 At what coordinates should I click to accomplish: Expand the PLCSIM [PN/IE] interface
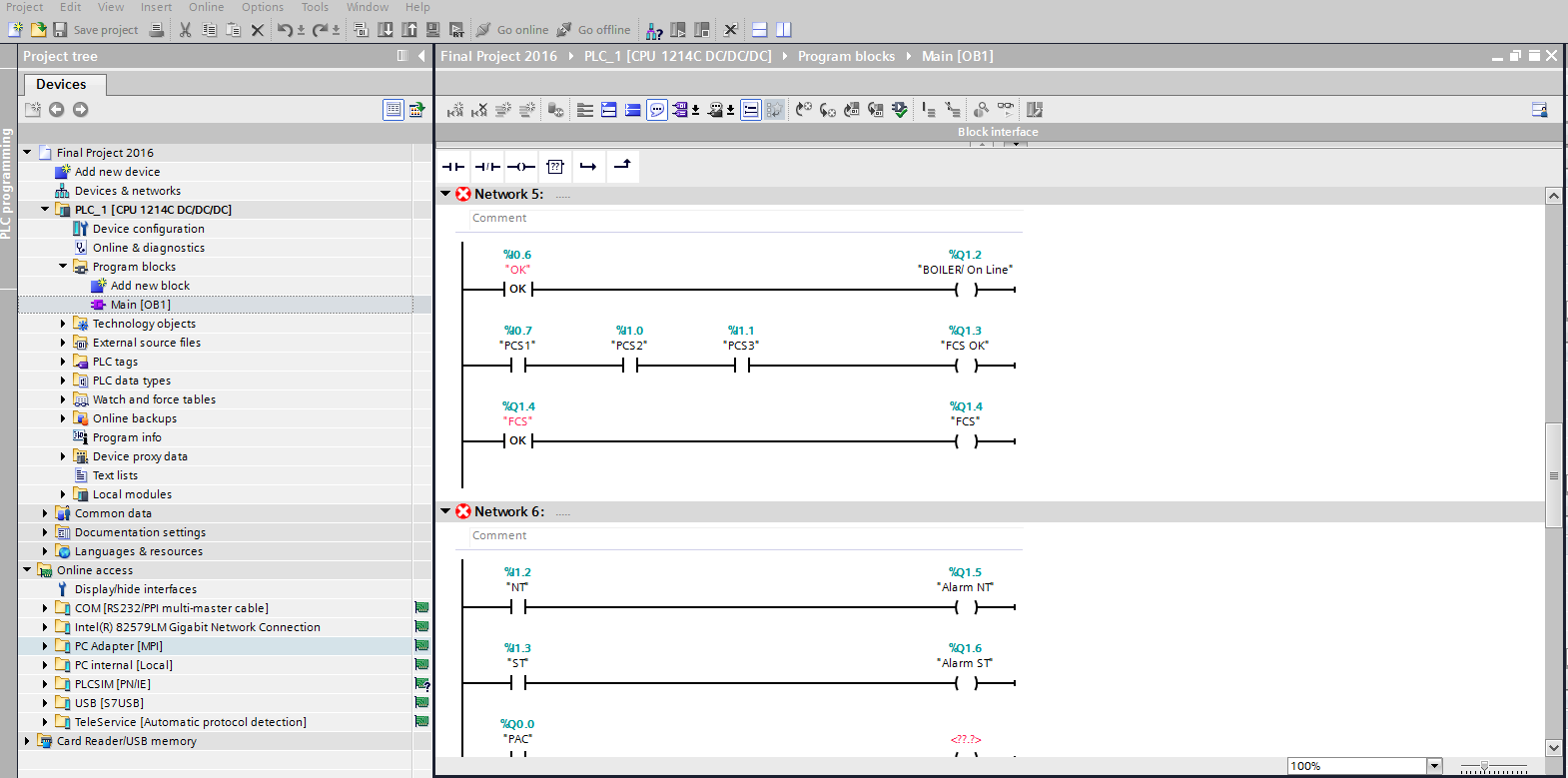tap(45, 684)
